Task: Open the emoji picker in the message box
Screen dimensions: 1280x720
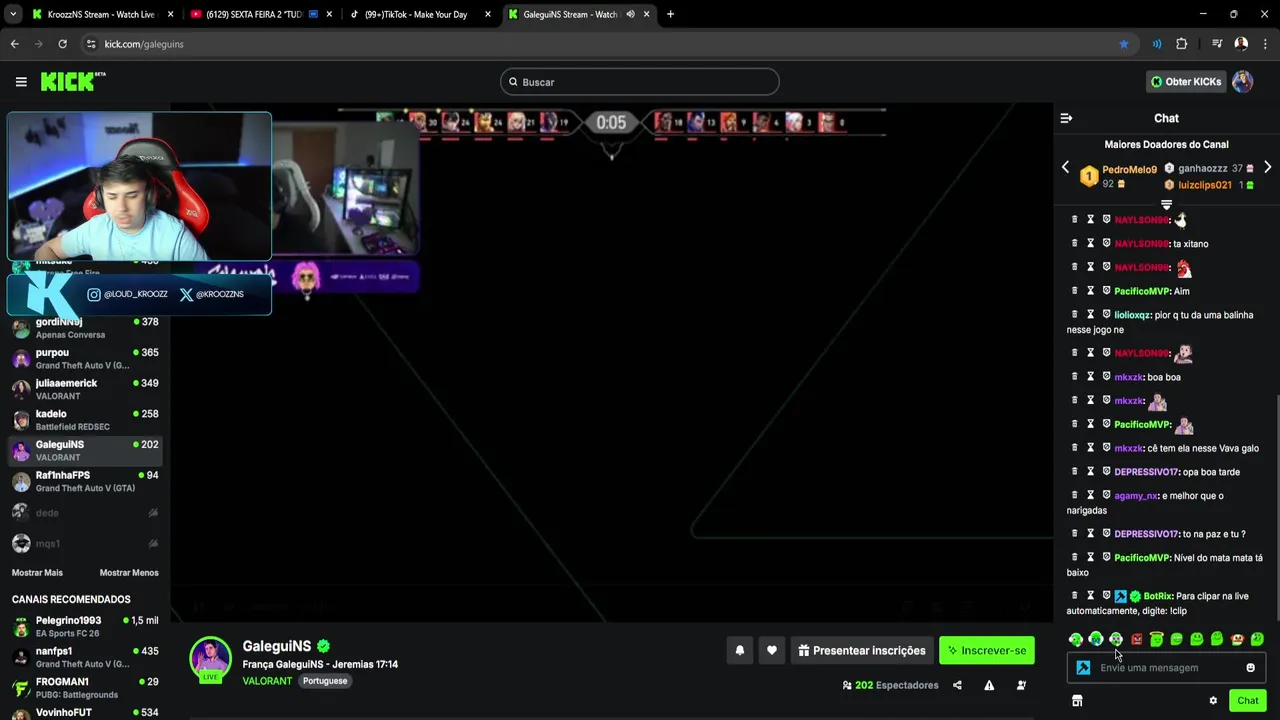Action: pyautogui.click(x=1250, y=668)
